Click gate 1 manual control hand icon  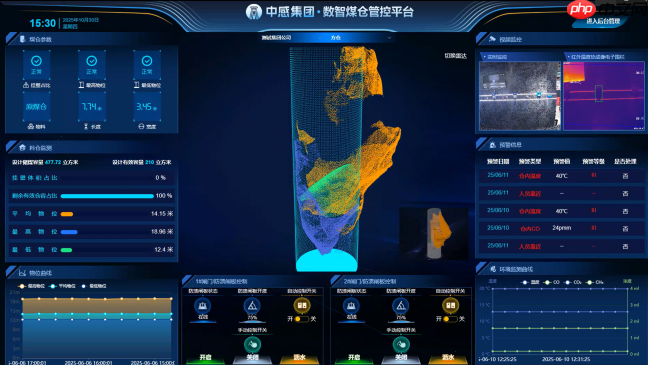click(x=252, y=344)
